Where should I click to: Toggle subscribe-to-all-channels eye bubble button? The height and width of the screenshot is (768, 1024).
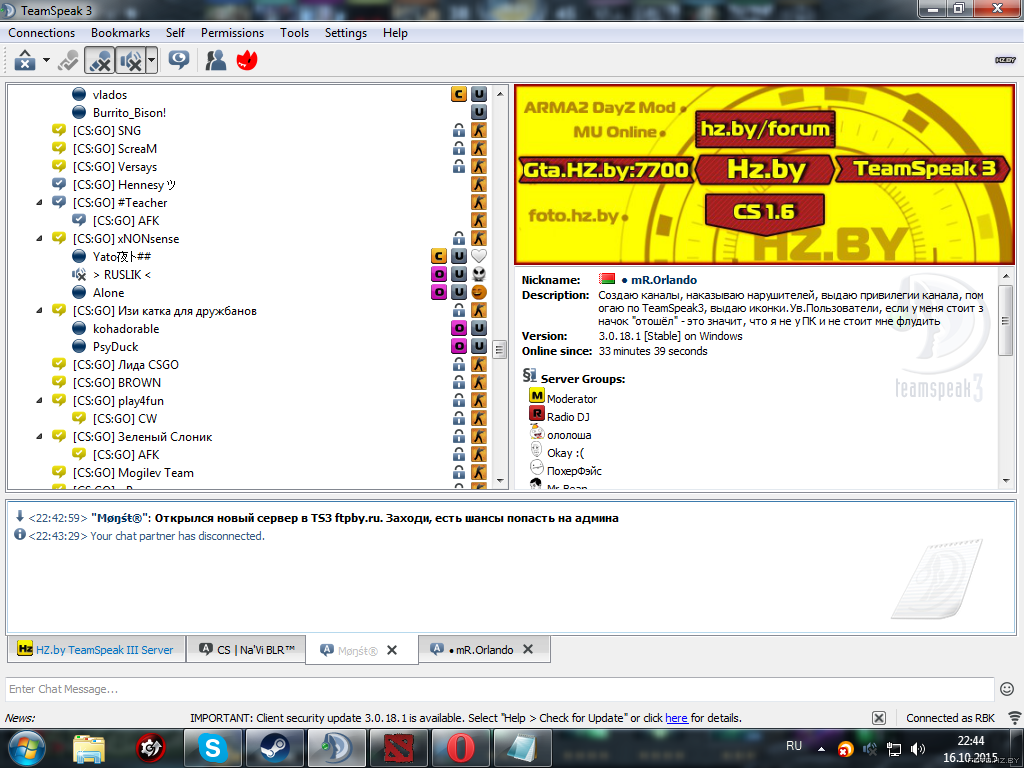tap(178, 61)
